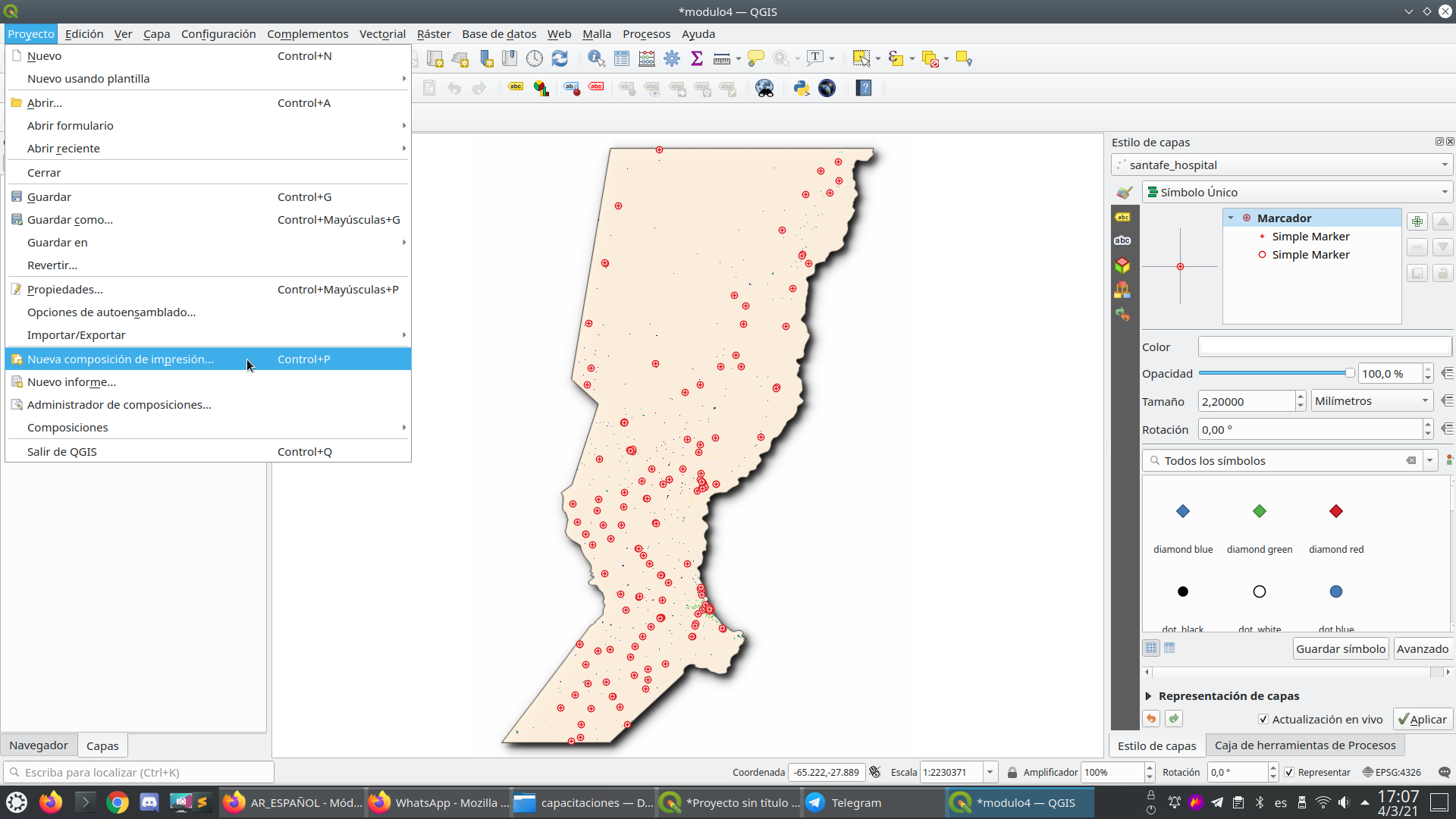
Task: Open Todos los símbolos filter dropdown
Action: (x=1429, y=460)
